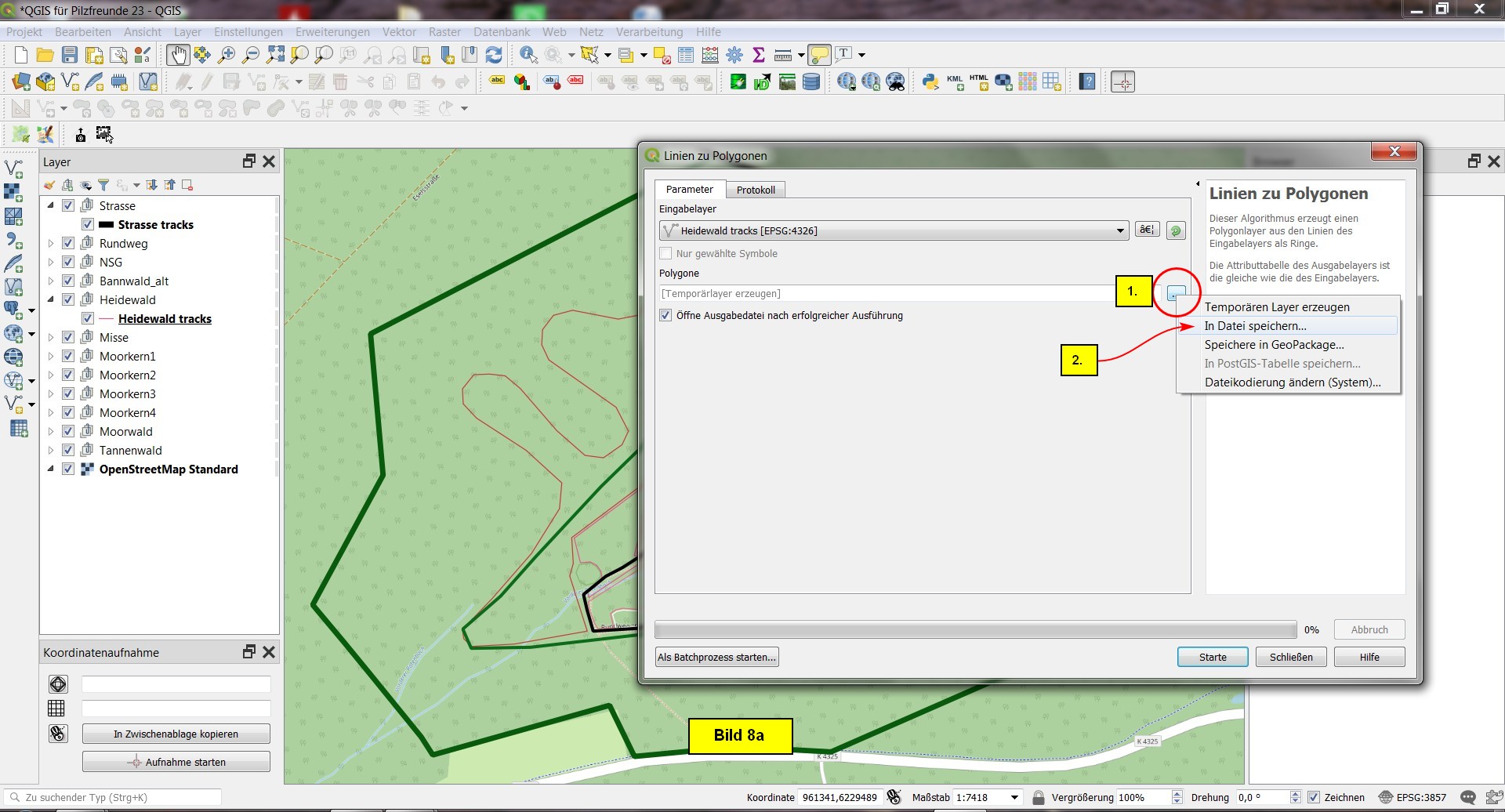Image resolution: width=1505 pixels, height=812 pixels.
Task: Click the Identify Features tool icon
Action: [528, 55]
